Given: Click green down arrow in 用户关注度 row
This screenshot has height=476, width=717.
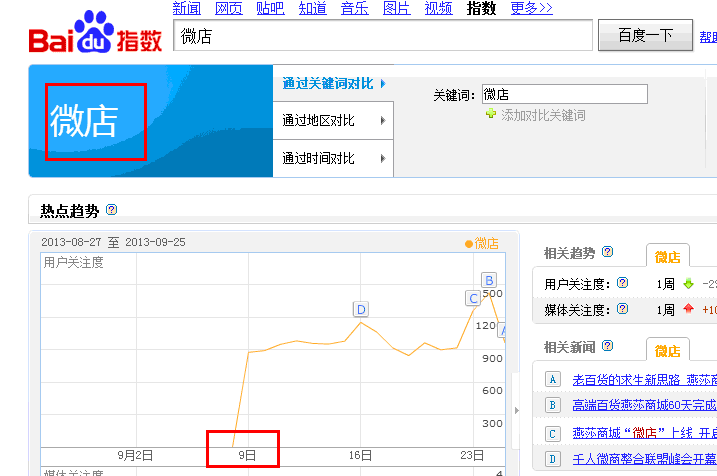Looking at the screenshot, I should point(689,284).
